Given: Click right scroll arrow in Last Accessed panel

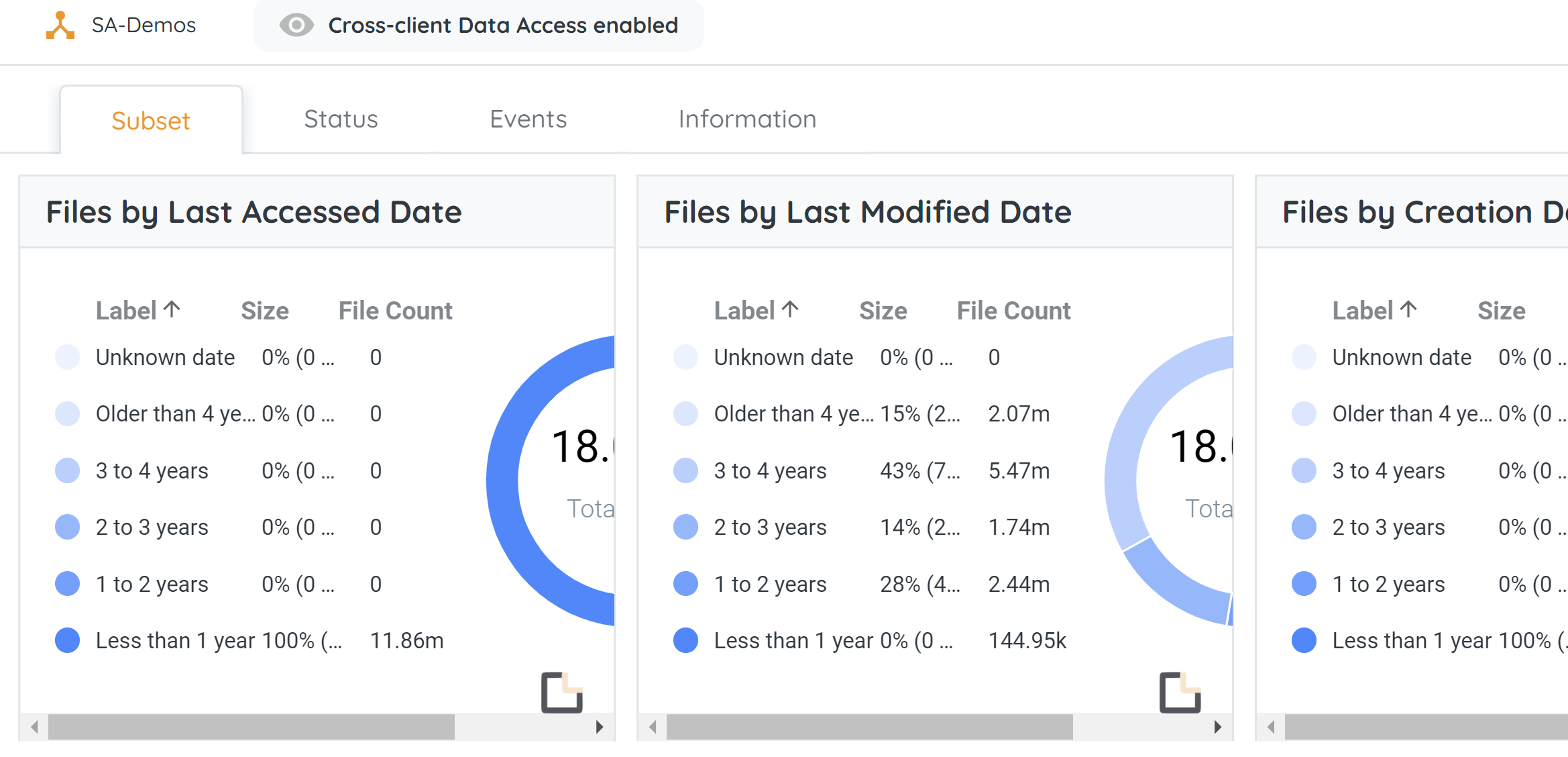Looking at the screenshot, I should pyautogui.click(x=600, y=727).
